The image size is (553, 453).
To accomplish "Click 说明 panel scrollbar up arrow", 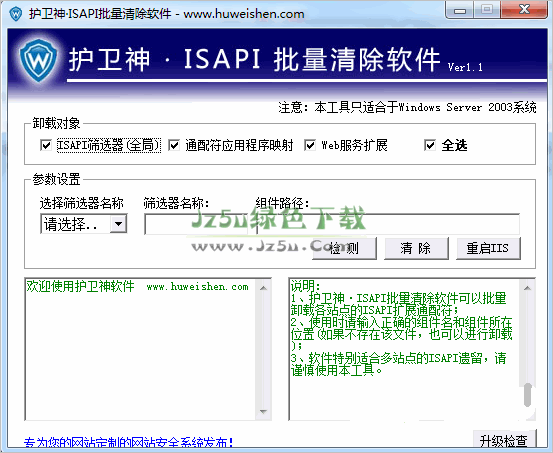I will [x=527, y=288].
